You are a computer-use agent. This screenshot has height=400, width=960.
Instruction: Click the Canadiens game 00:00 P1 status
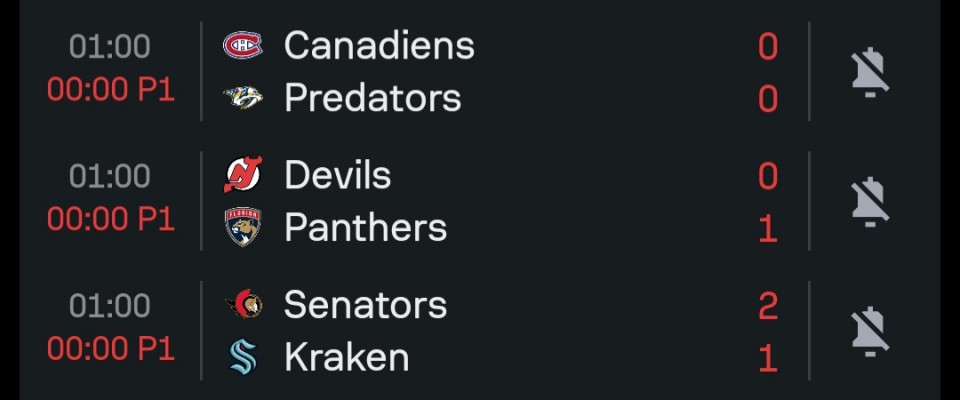click(110, 91)
